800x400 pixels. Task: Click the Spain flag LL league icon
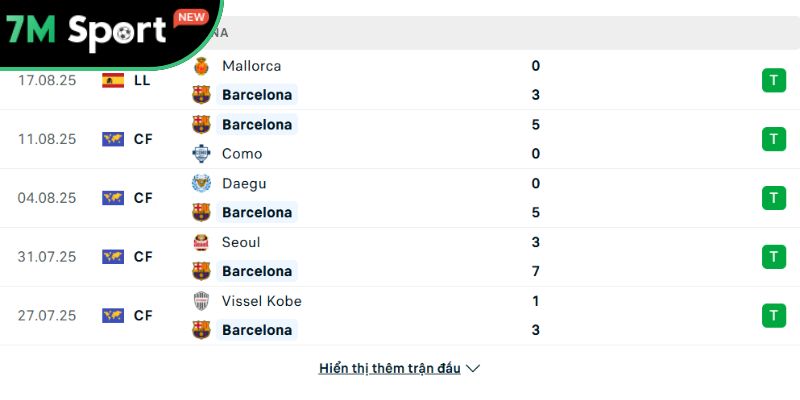pyautogui.click(x=113, y=81)
